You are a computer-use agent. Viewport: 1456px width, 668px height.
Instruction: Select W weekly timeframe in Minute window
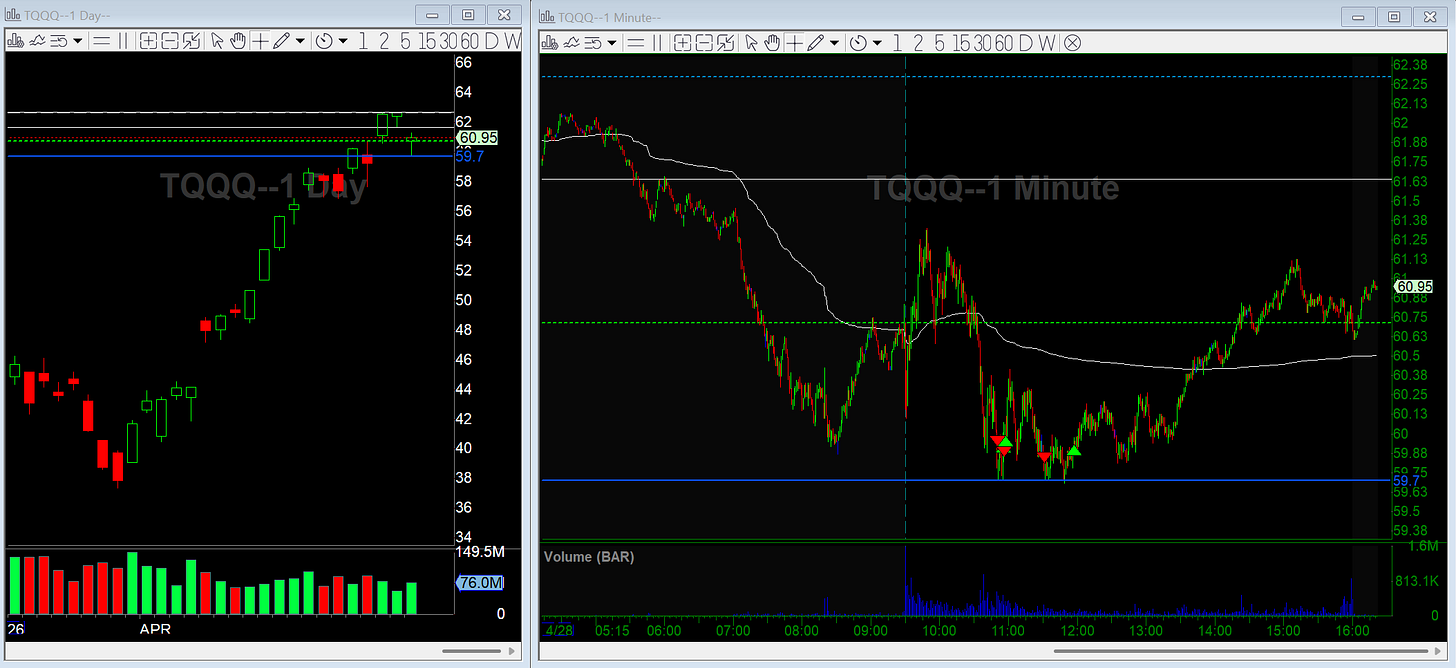pos(1048,42)
